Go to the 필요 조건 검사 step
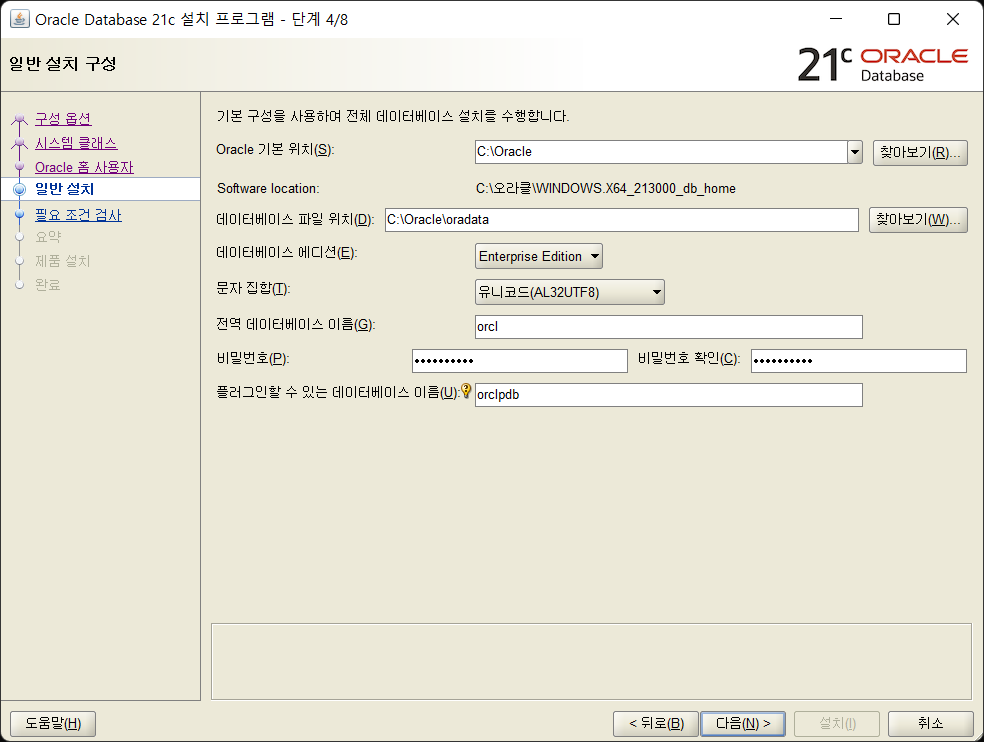 [x=78, y=215]
